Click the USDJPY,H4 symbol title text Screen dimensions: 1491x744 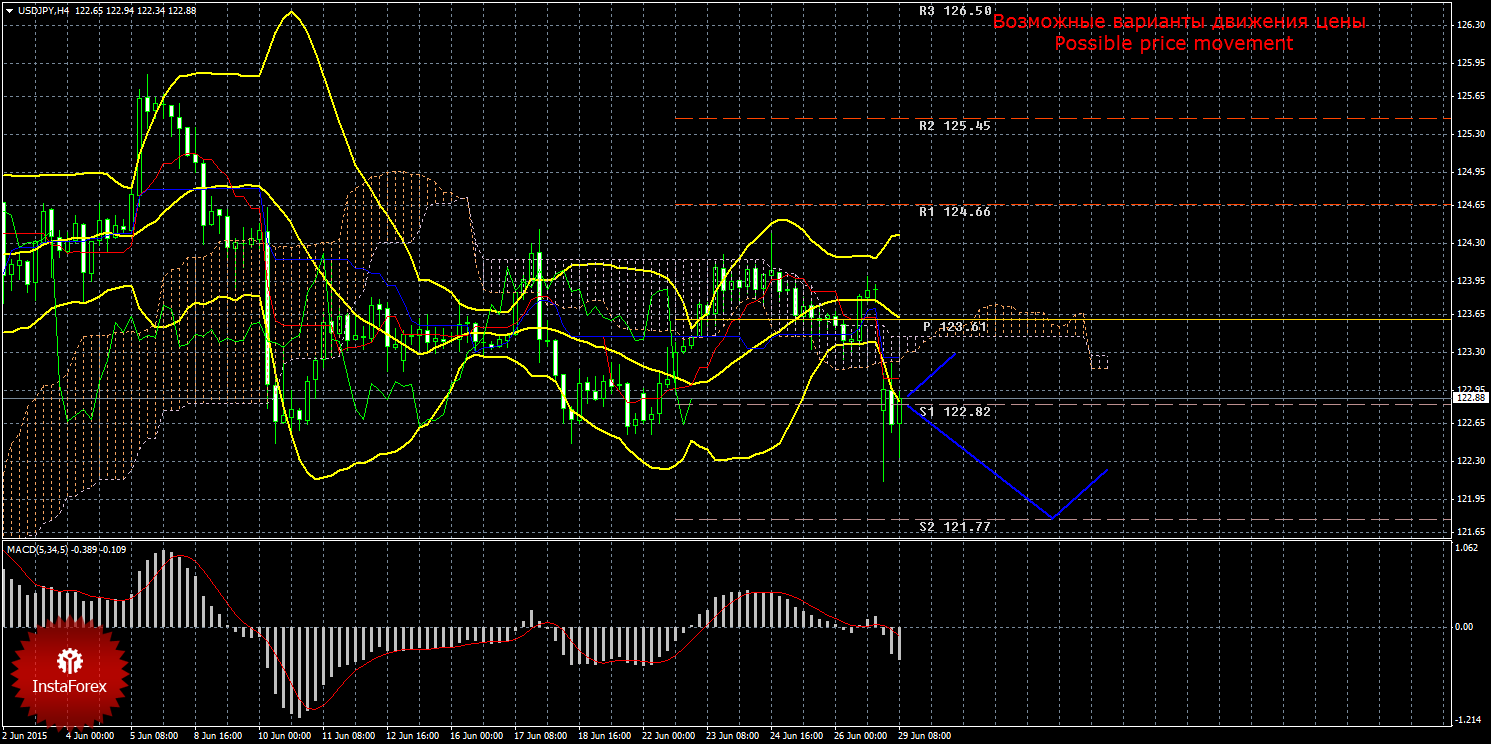click(48, 10)
